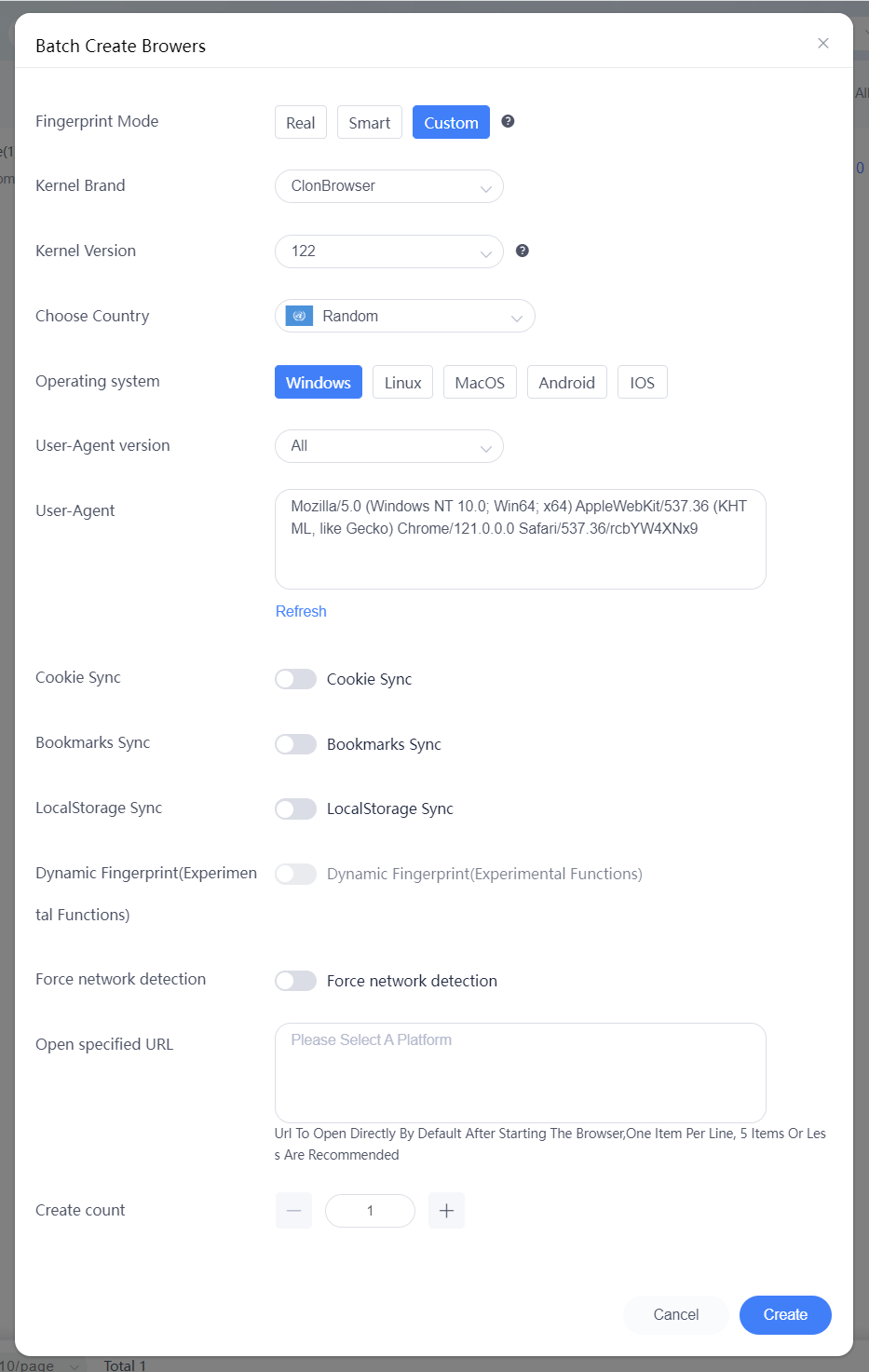
Task: Select Android operating system option
Action: [x=567, y=382]
